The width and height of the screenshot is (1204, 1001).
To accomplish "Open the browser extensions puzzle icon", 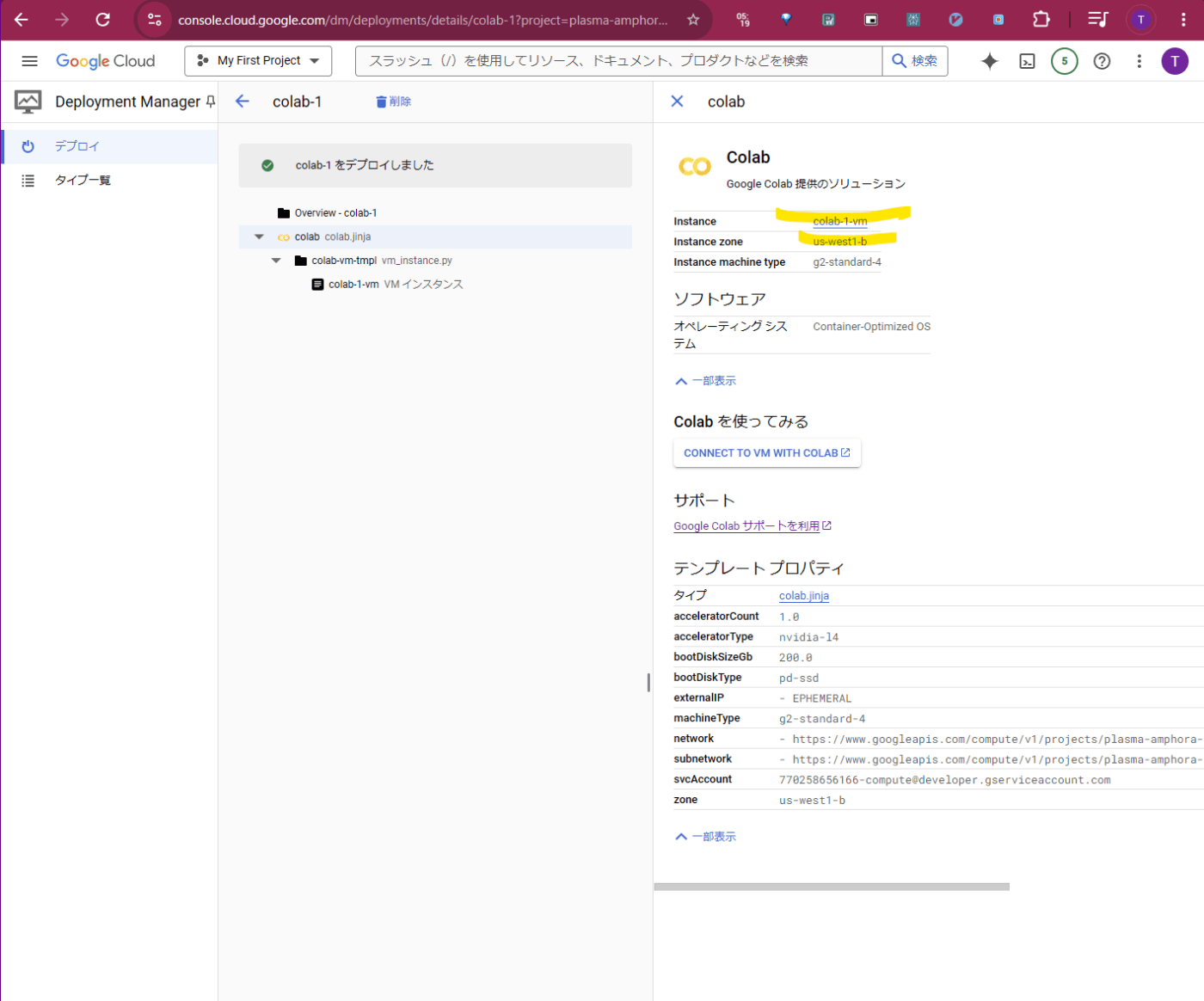I will click(1041, 19).
